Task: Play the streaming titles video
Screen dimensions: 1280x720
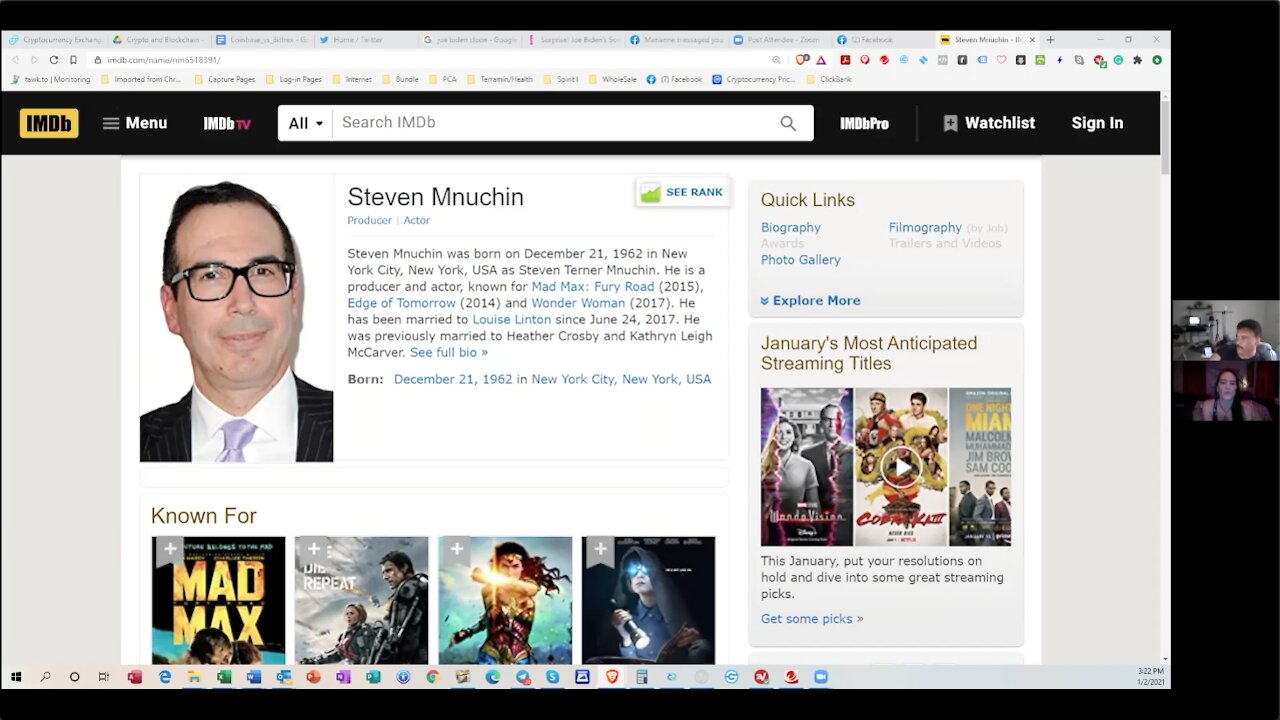Action: [x=901, y=467]
